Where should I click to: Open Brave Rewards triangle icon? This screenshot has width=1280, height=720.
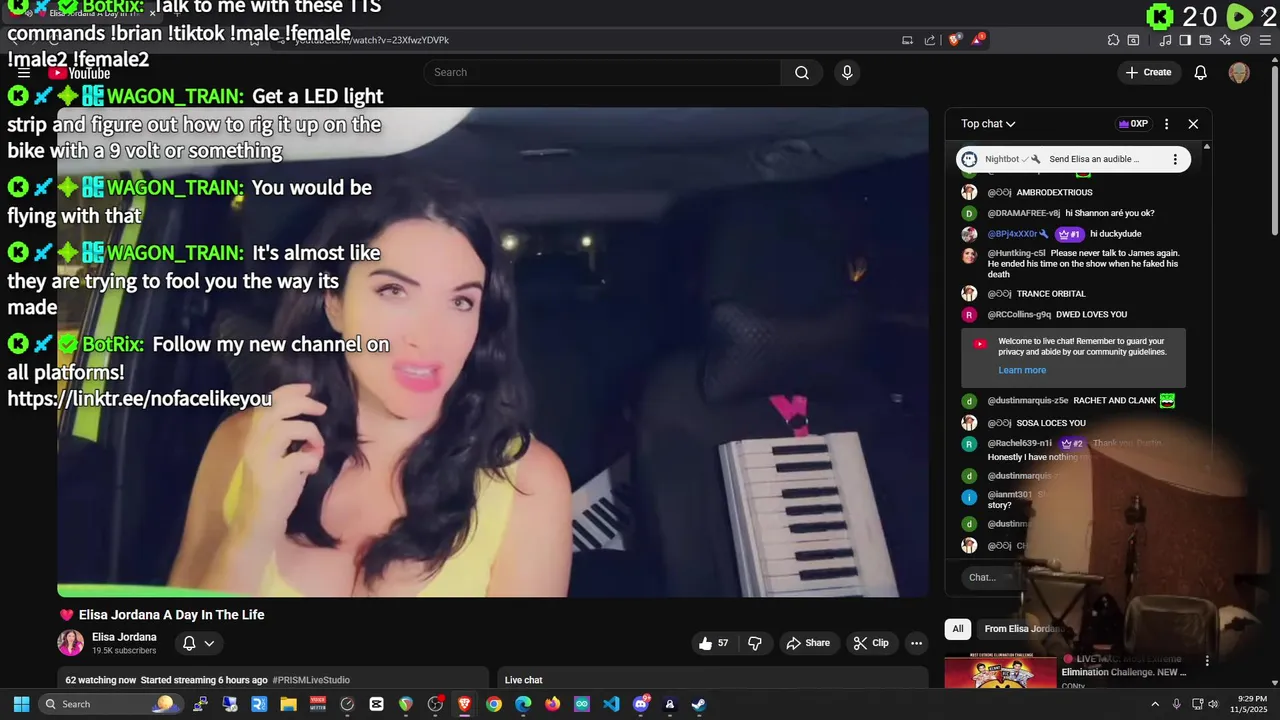978,40
